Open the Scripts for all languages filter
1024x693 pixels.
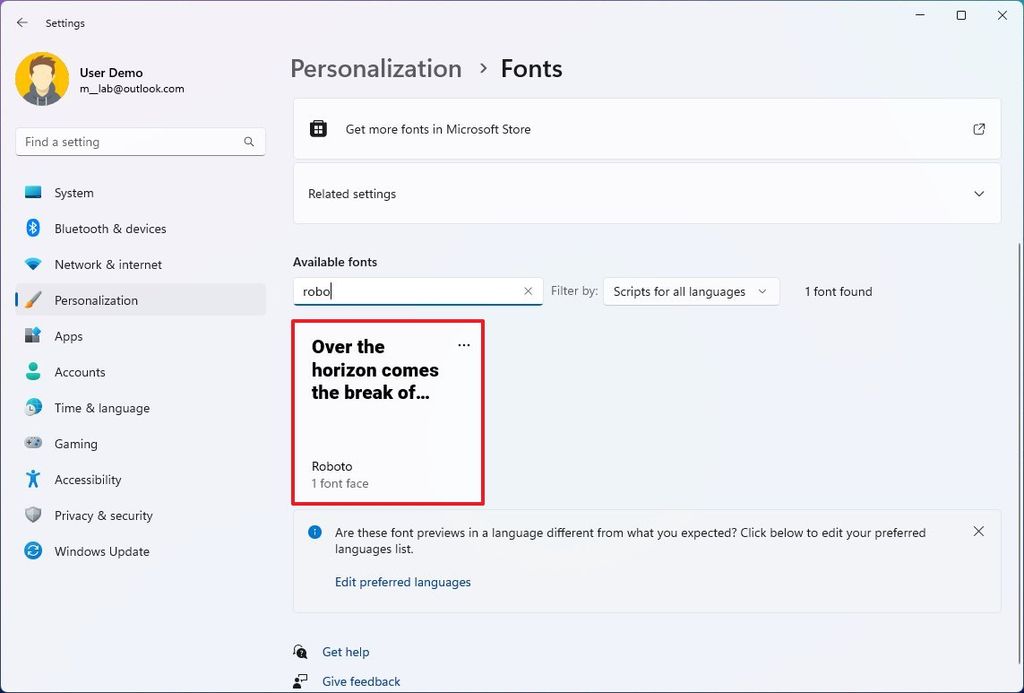[x=691, y=291]
